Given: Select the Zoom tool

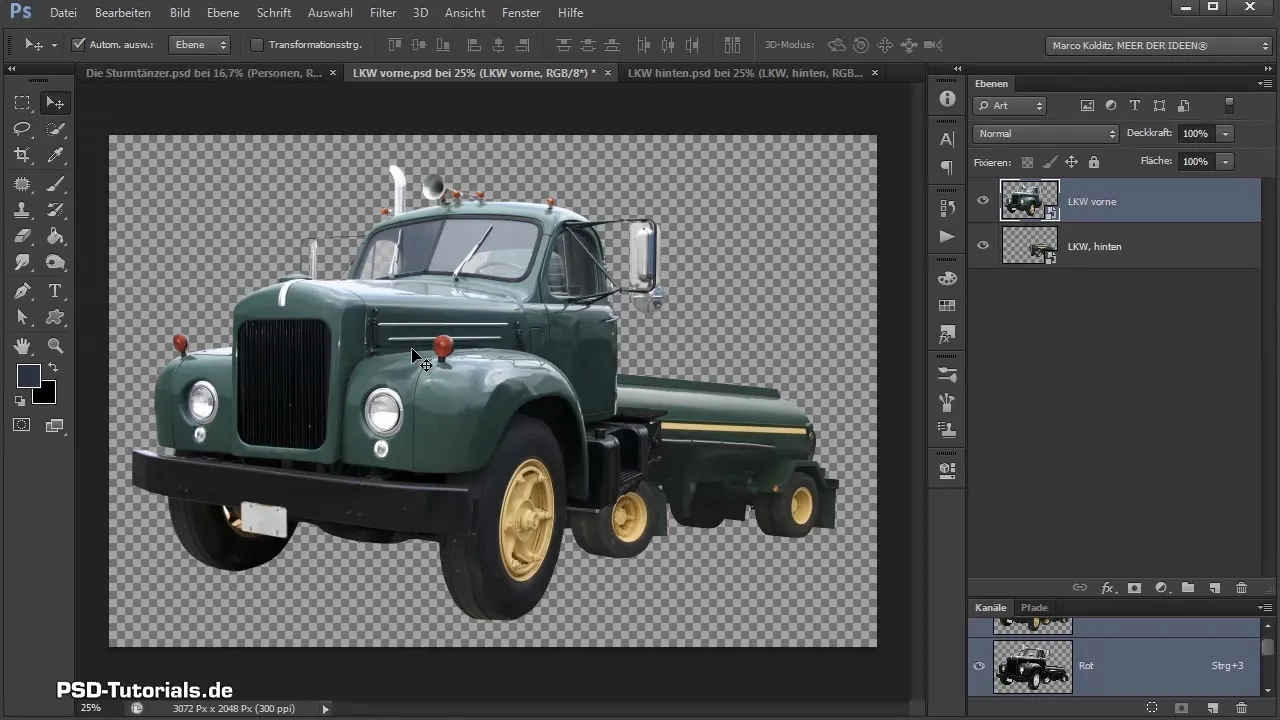Looking at the screenshot, I should [56, 346].
